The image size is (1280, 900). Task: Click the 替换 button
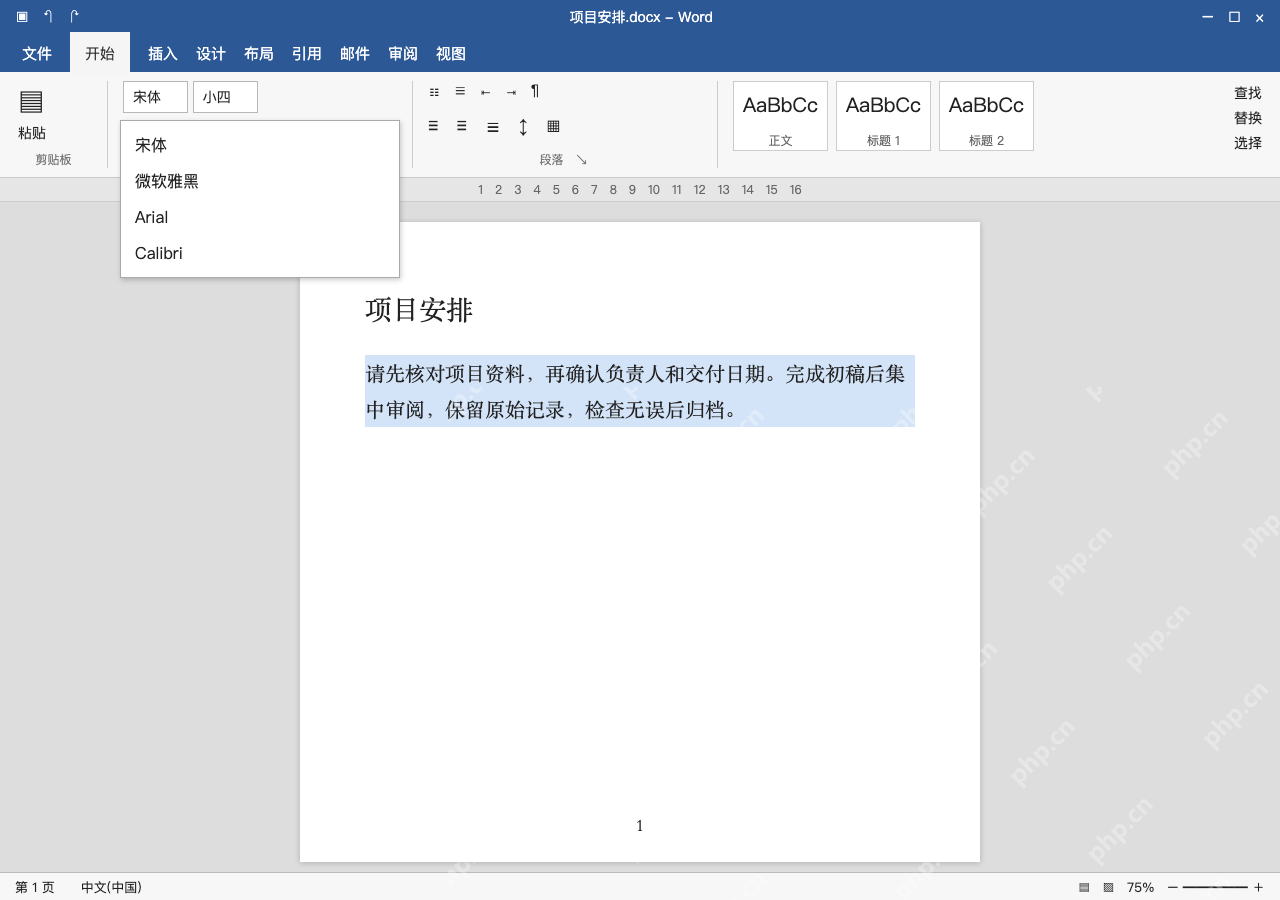click(x=1248, y=118)
